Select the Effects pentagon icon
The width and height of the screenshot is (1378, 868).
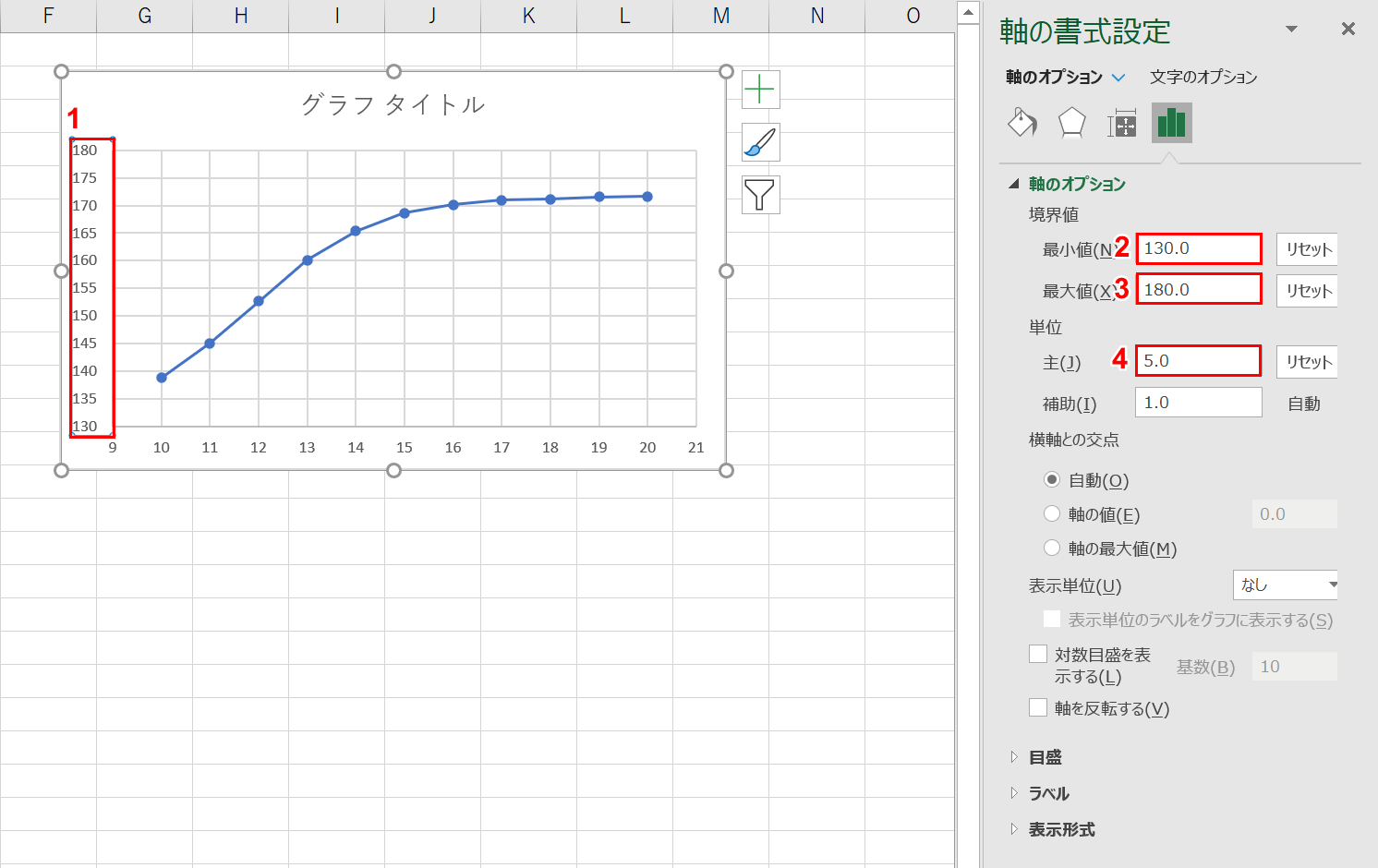coord(1071,123)
